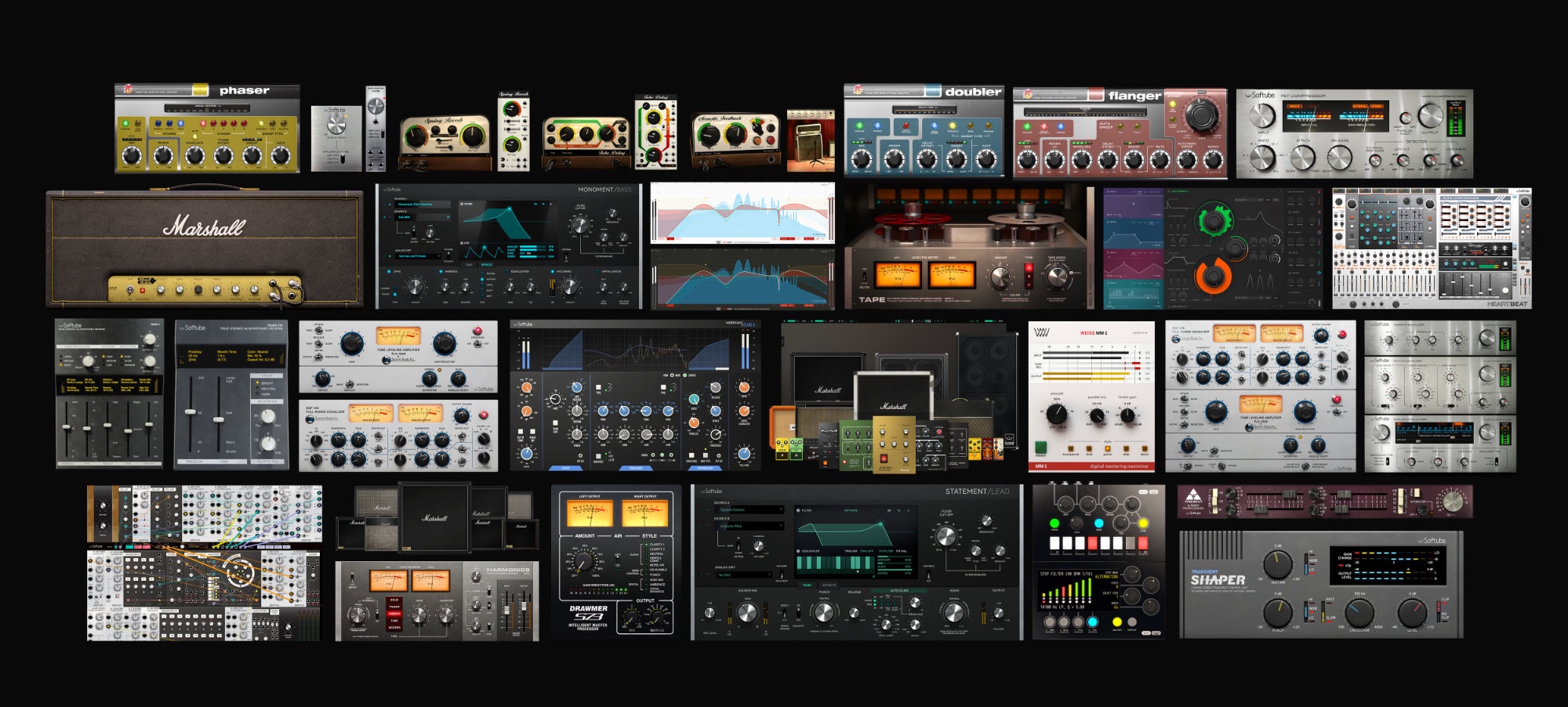Switch to the Effects tab in Monoment Bass
This screenshot has width=1568, height=707.
pos(487,265)
